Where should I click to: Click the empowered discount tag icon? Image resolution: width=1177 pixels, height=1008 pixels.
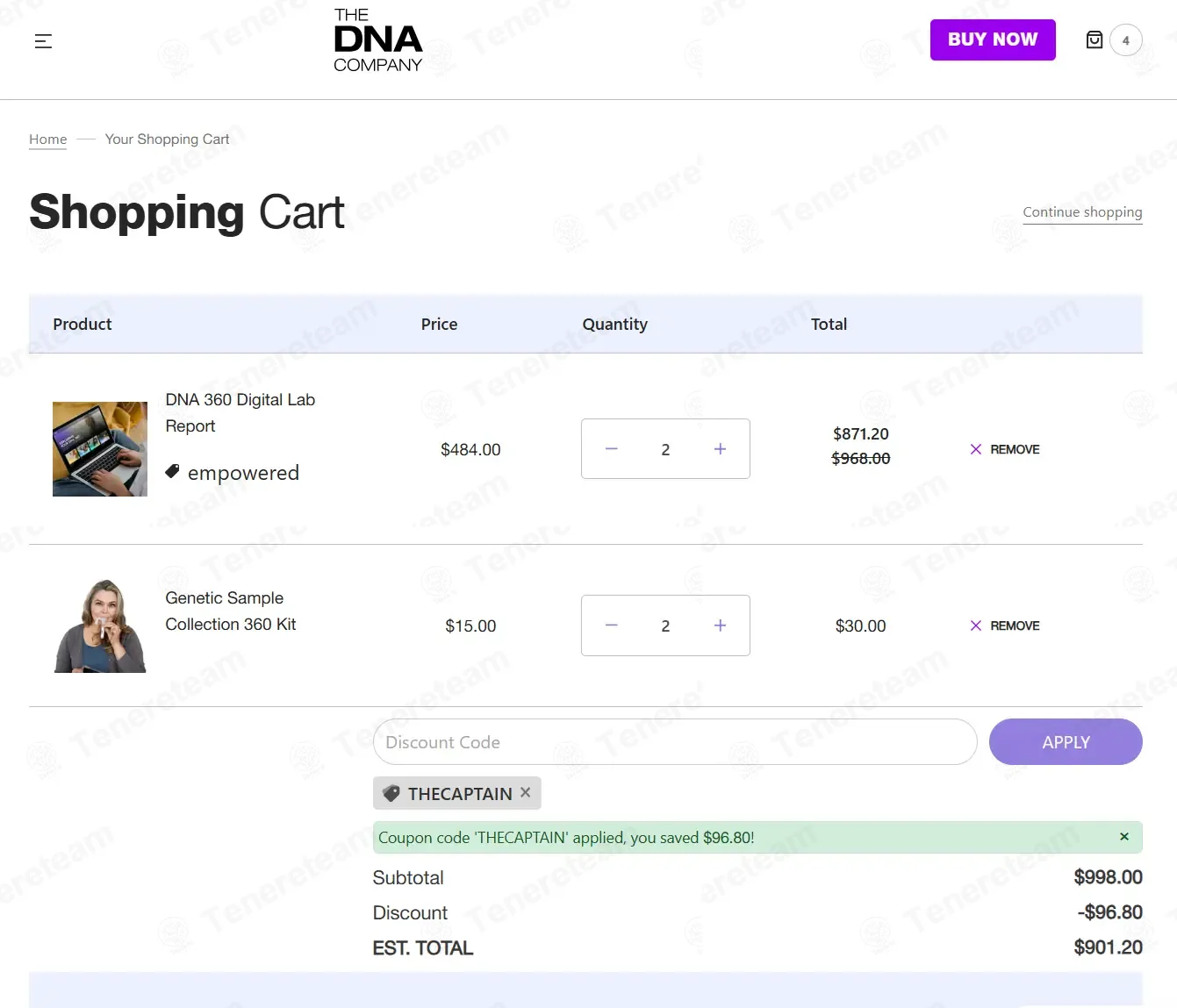(x=172, y=471)
